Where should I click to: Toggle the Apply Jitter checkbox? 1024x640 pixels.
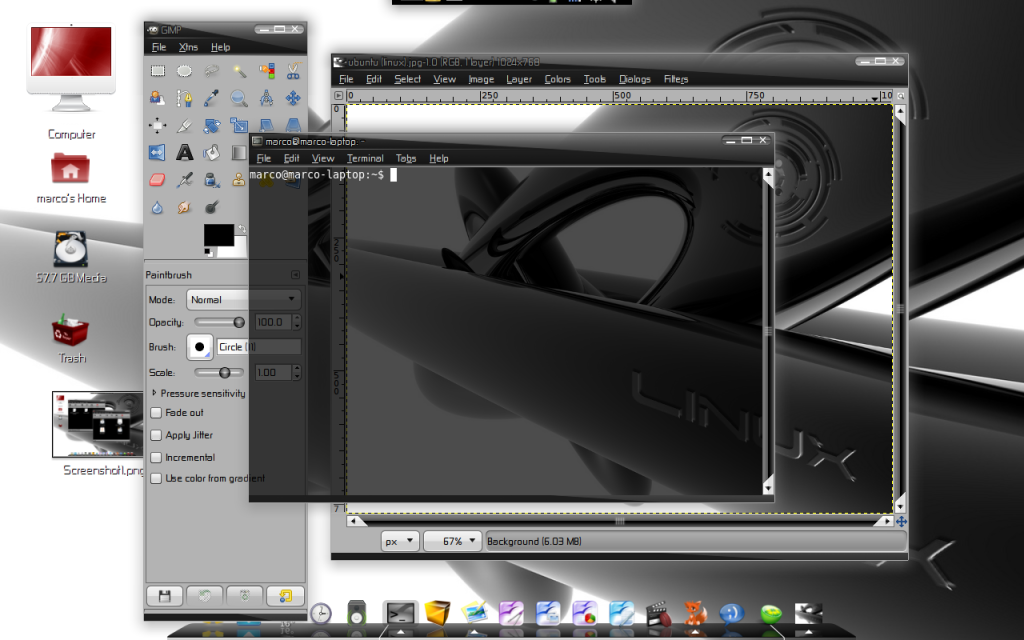pyautogui.click(x=156, y=435)
